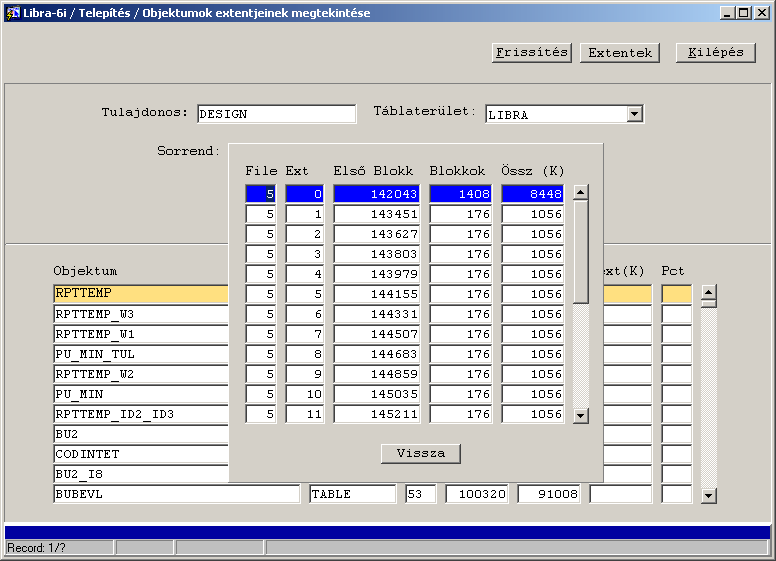The image size is (776, 561).
Task: Click the Tulajdonos field containing DESIGN
Action: (x=277, y=114)
